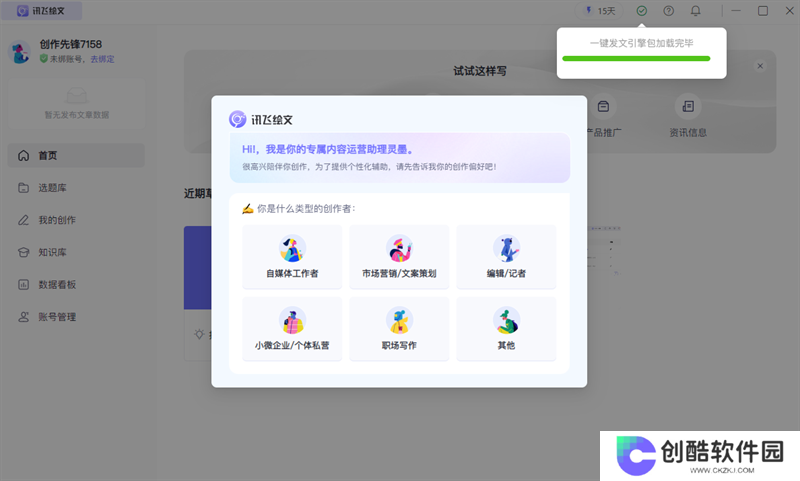Viewport: 800px width, 481px height.
Task: Click the 市场营销/文案策划 avatar illustration
Action: (399, 248)
